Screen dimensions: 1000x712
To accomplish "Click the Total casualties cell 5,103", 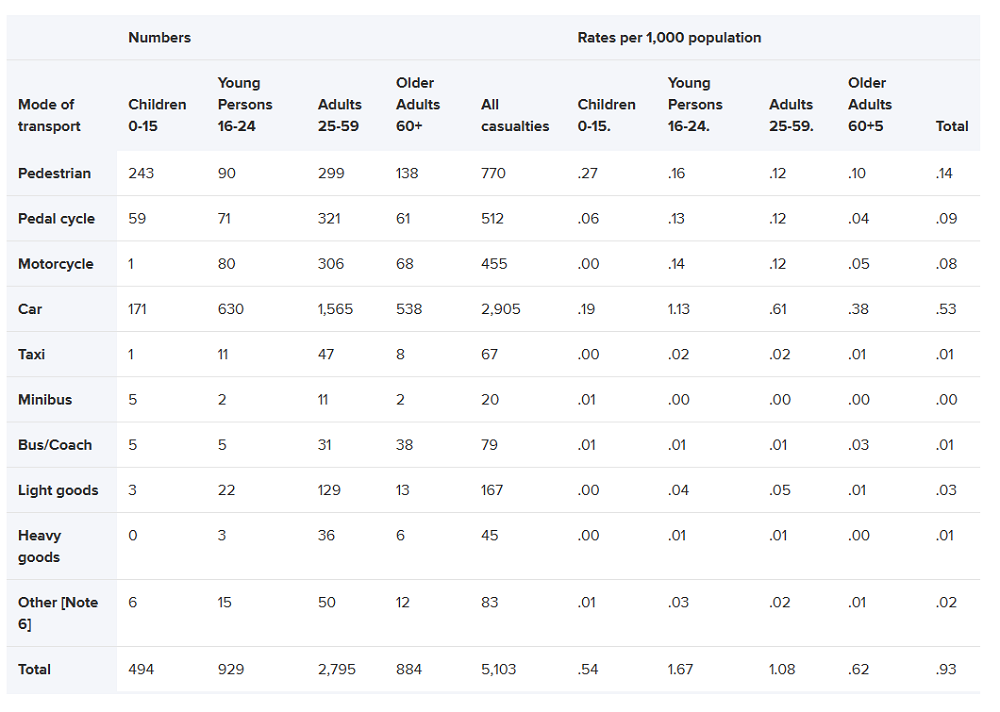I will (x=498, y=670).
